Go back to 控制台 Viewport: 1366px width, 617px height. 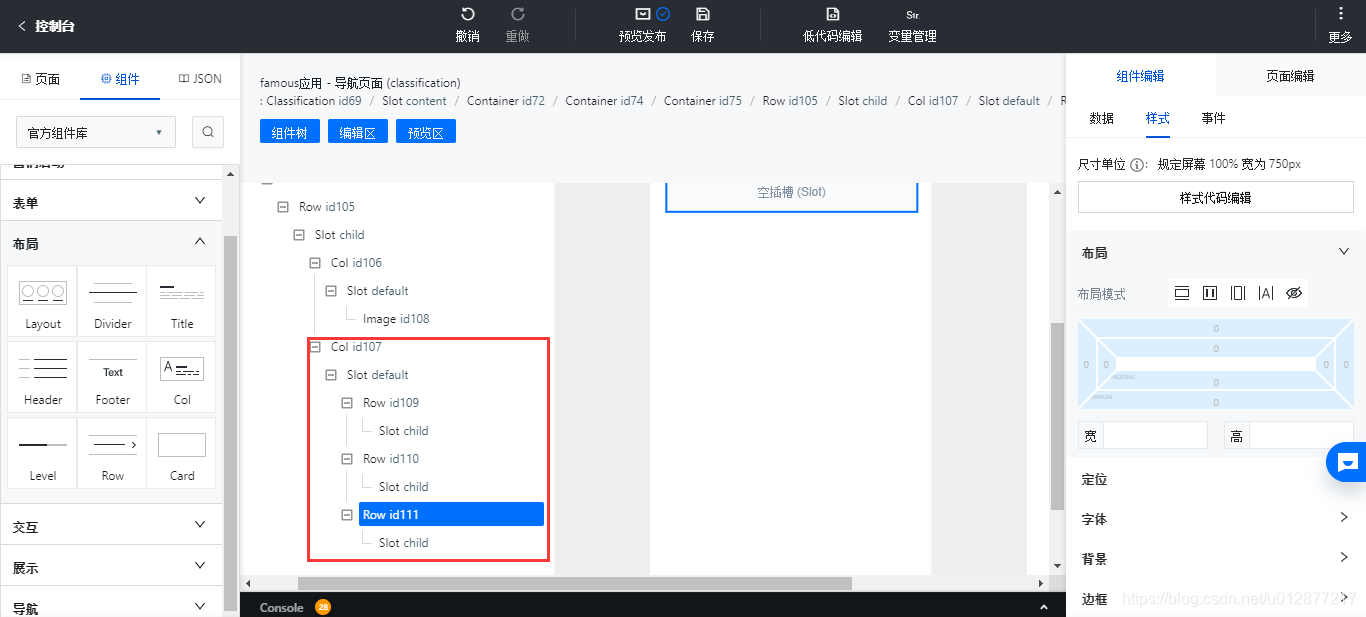(47, 26)
